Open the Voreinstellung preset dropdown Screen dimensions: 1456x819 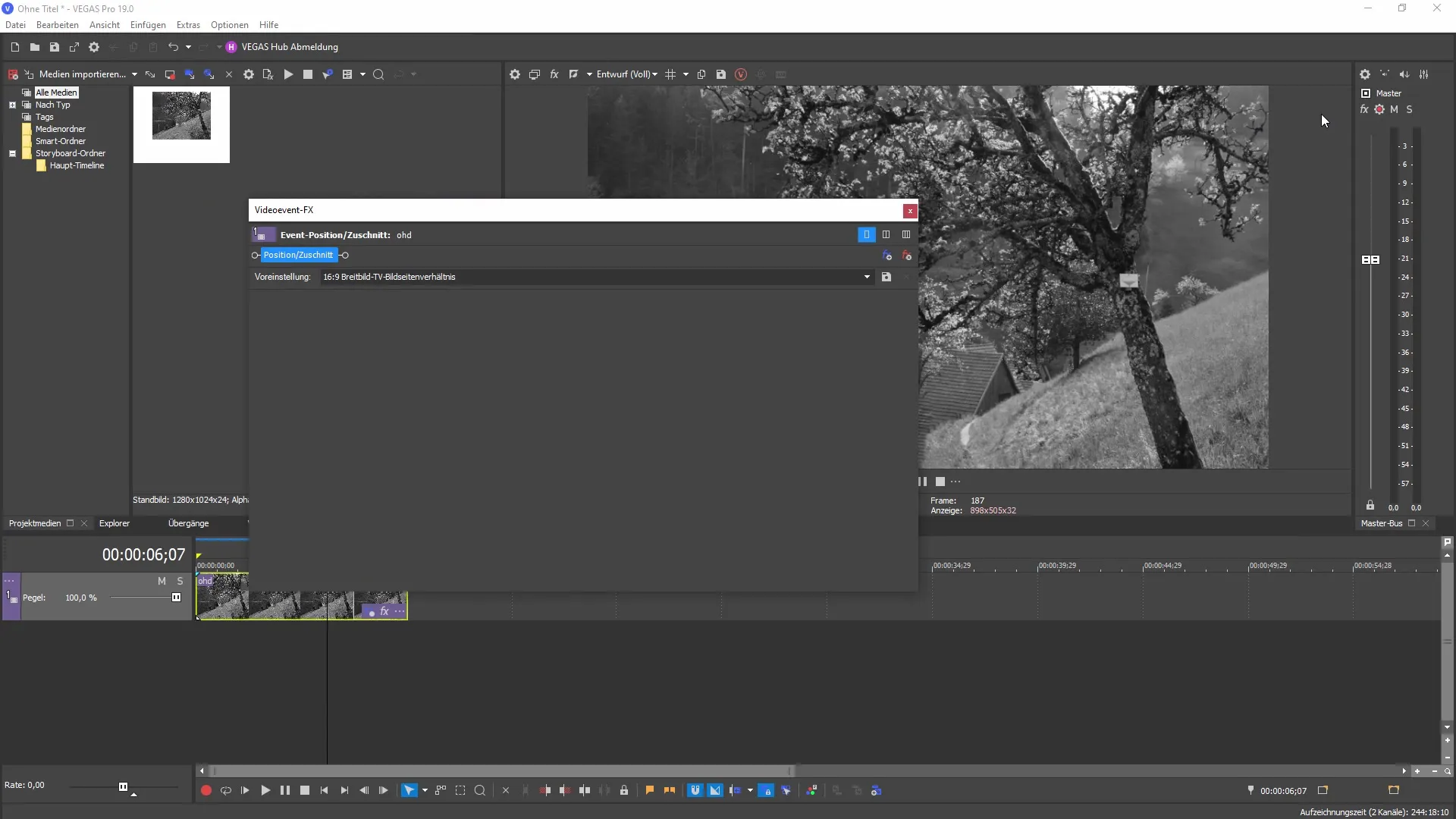(x=596, y=277)
